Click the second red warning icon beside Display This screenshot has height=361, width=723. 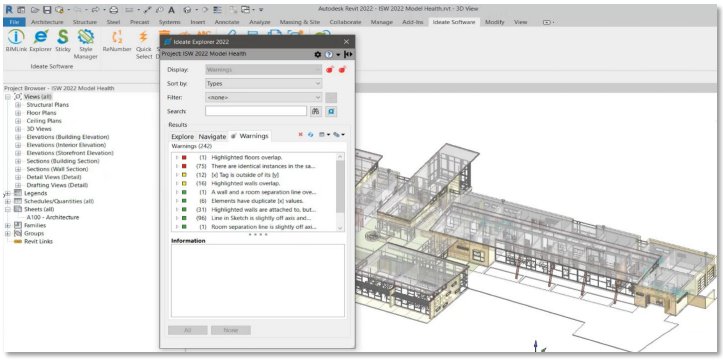(342, 70)
